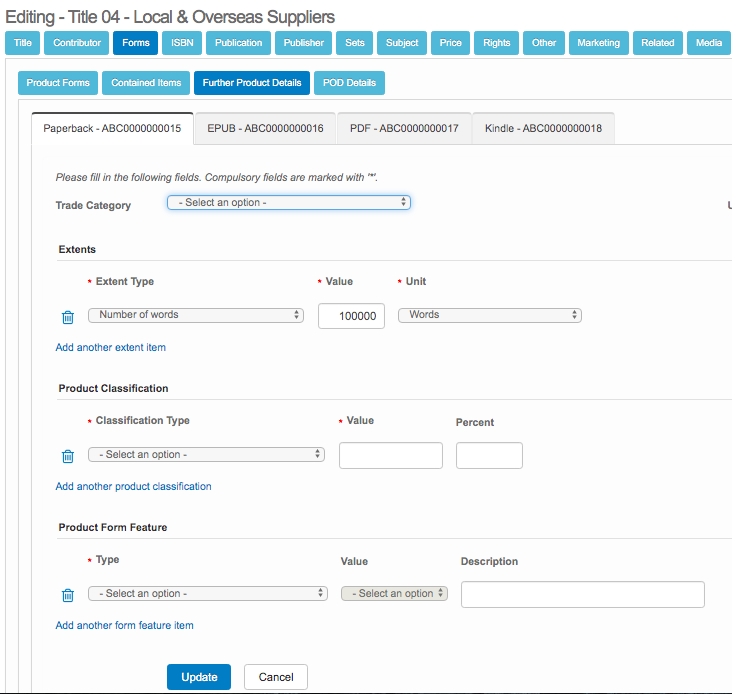Open the Trade Category dropdown
Screen dimensions: 732x694
click(289, 202)
